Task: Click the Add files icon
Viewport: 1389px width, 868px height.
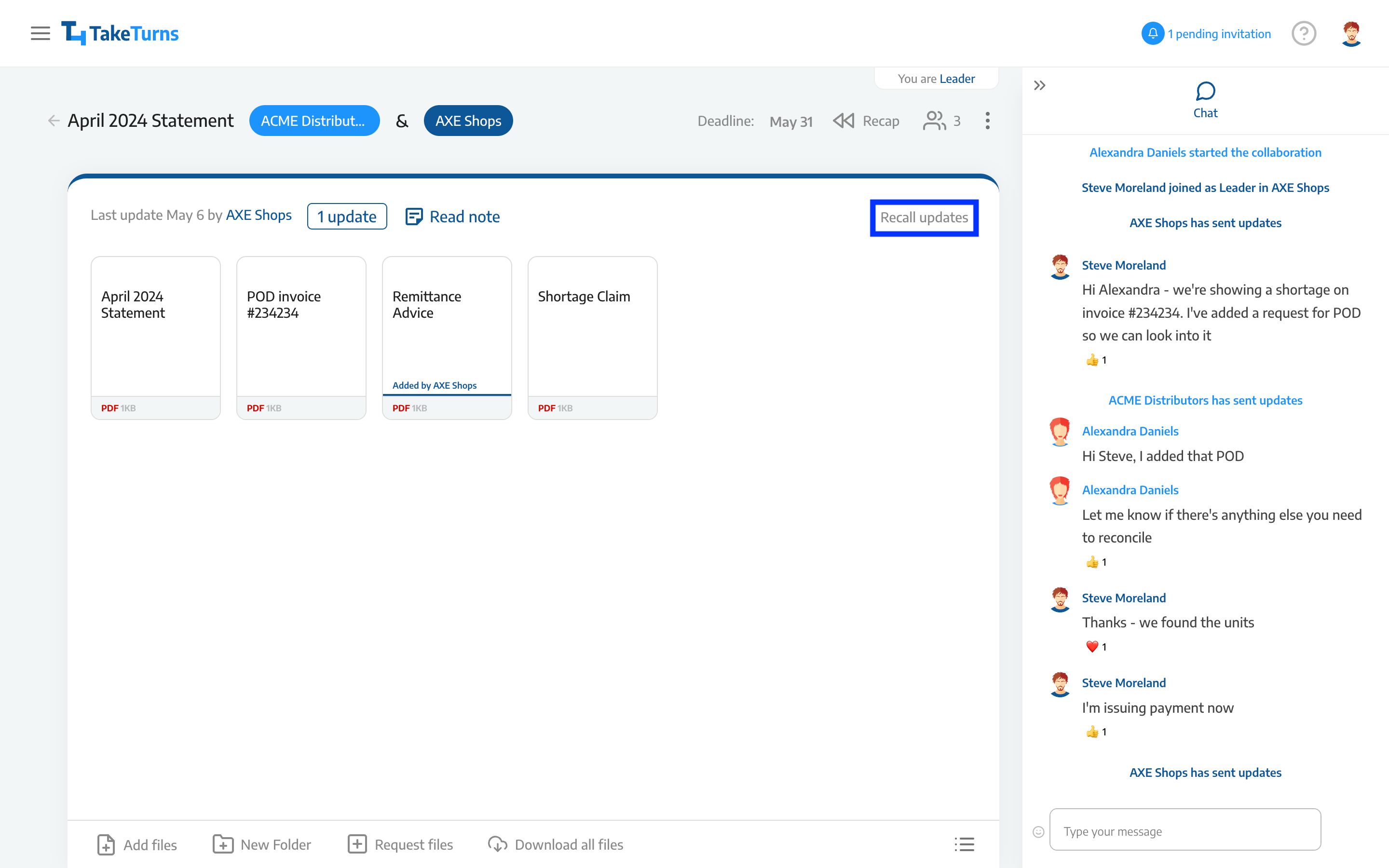Action: 106,844
